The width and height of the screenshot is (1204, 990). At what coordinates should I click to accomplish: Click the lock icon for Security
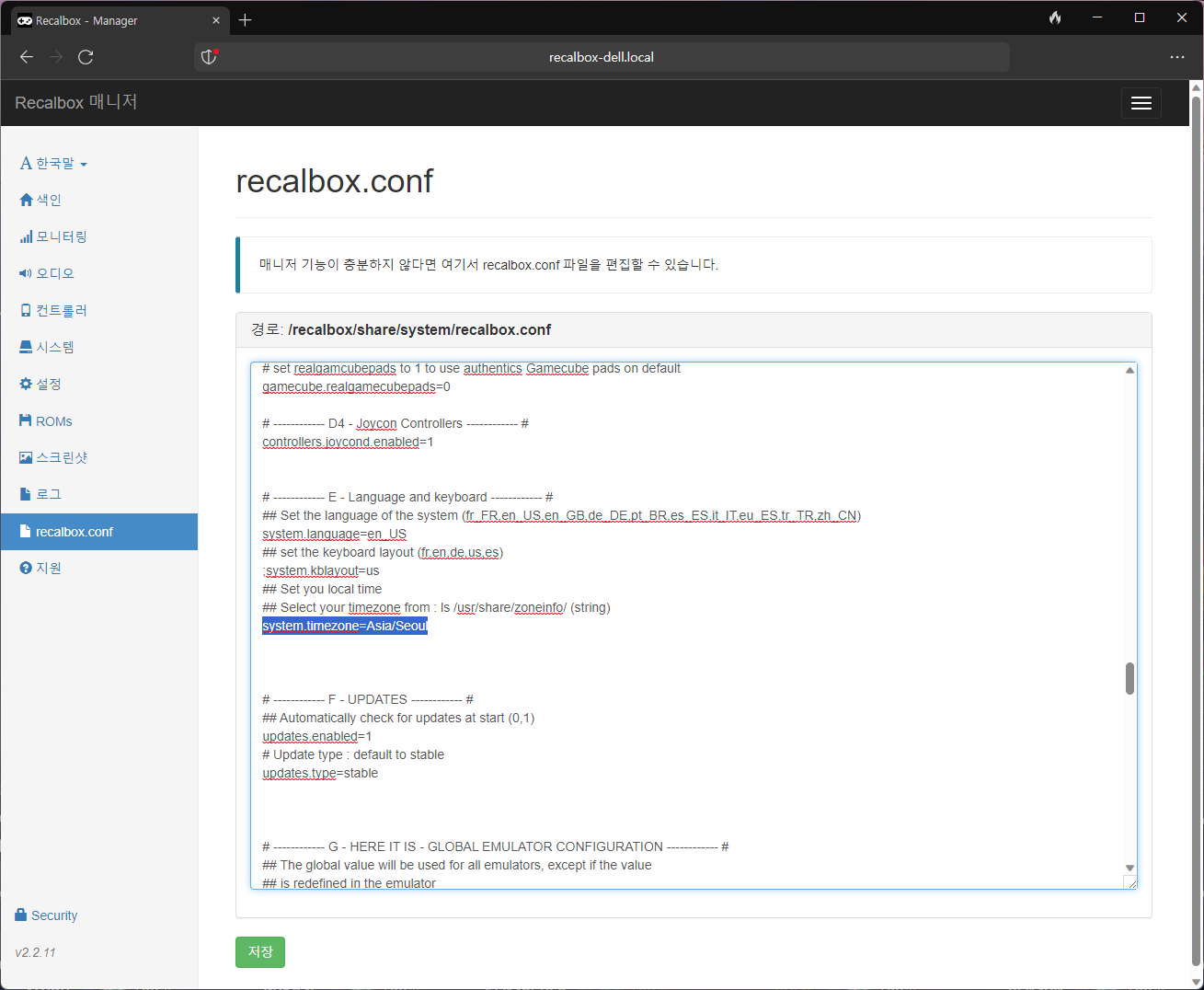pos(21,915)
